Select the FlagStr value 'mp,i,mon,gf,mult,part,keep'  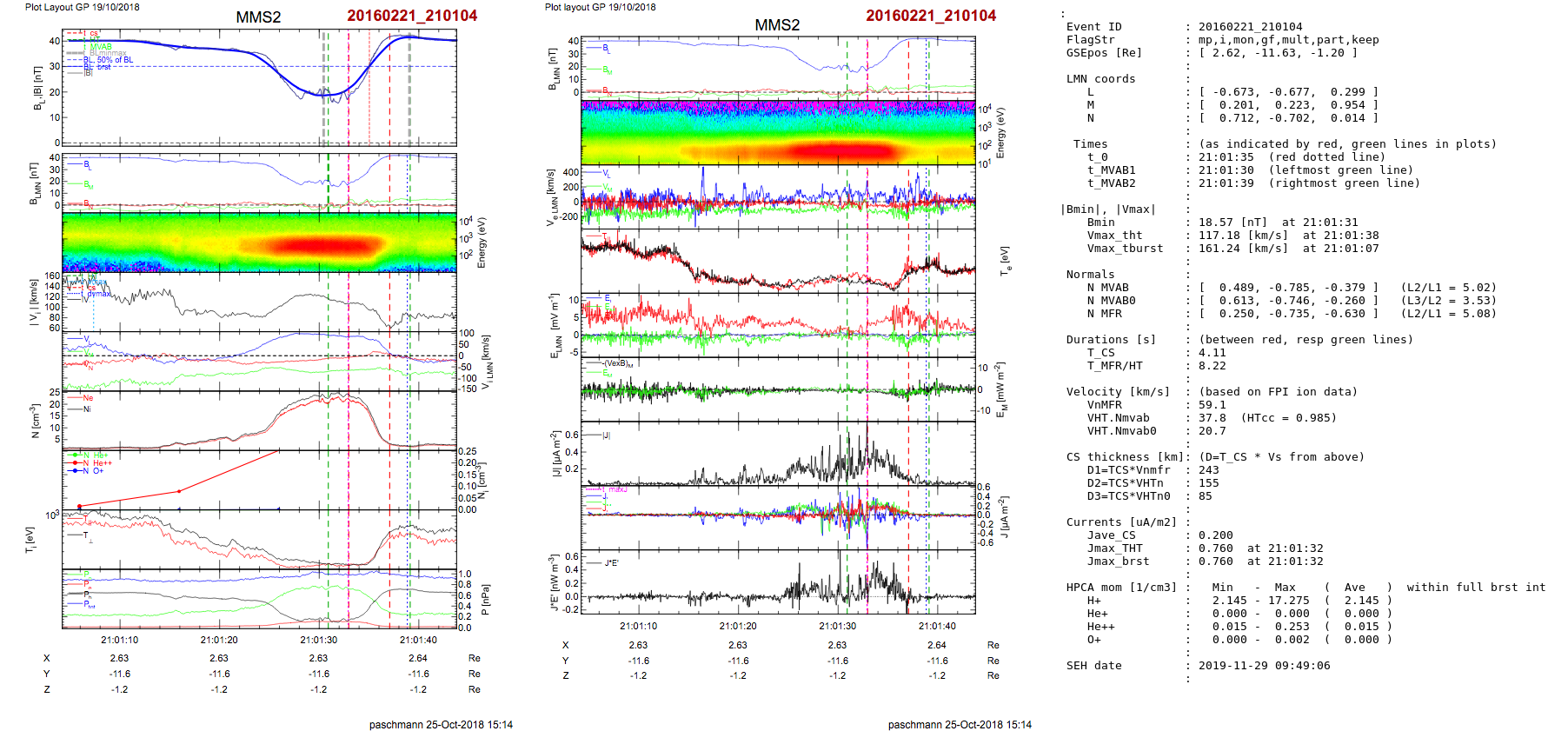point(1289,40)
